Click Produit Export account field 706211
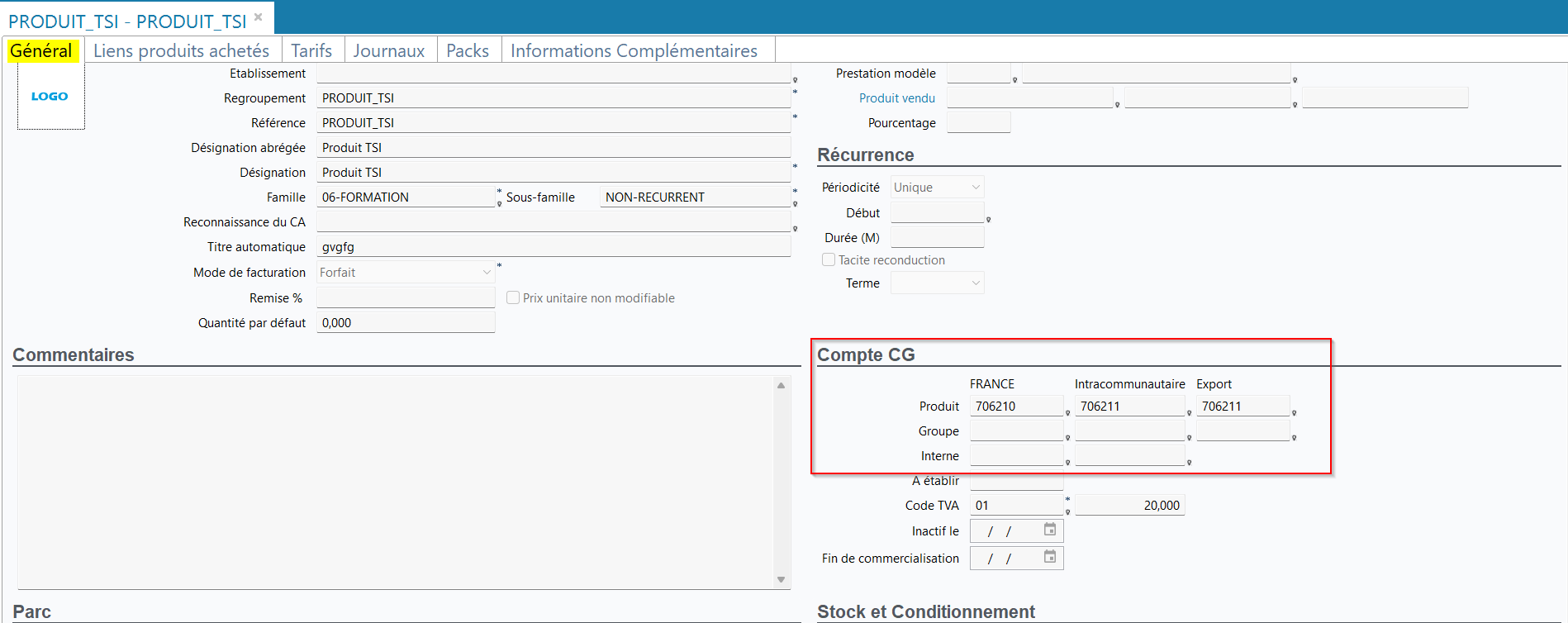This screenshot has height=623, width=1568. pyautogui.click(x=1243, y=406)
